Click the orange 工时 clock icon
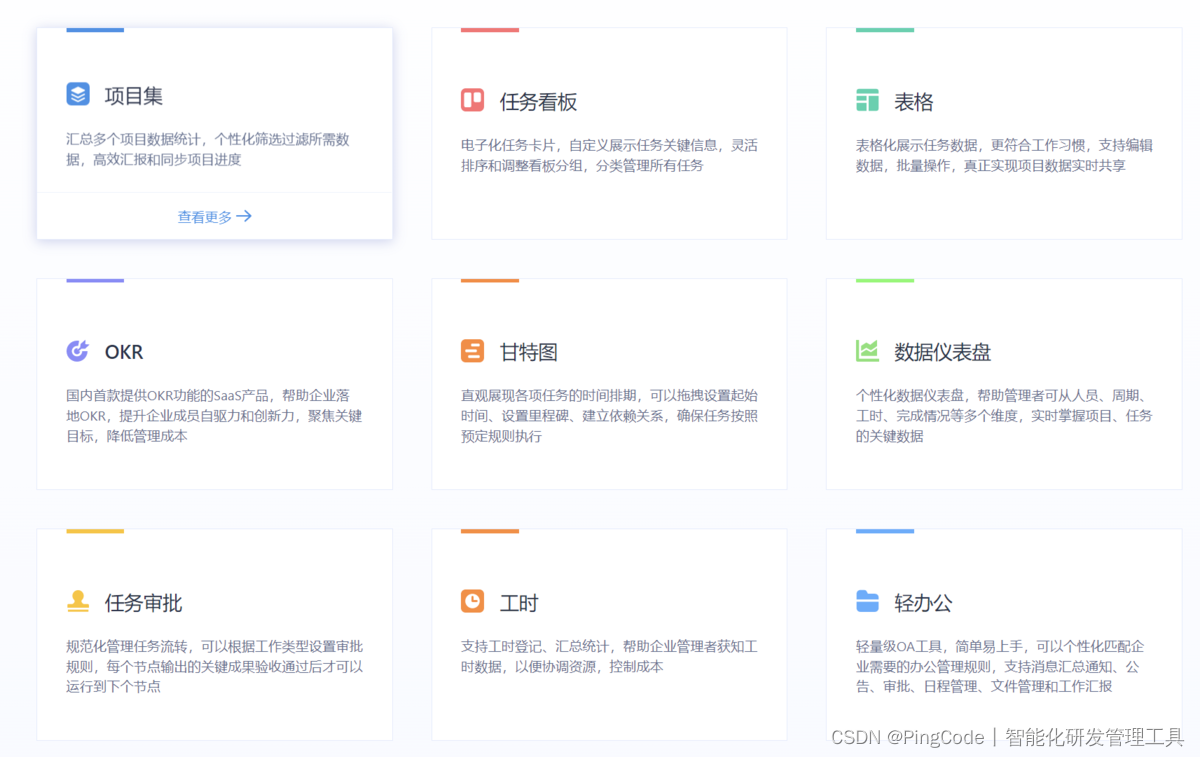This screenshot has width=1200, height=757. [x=472, y=601]
